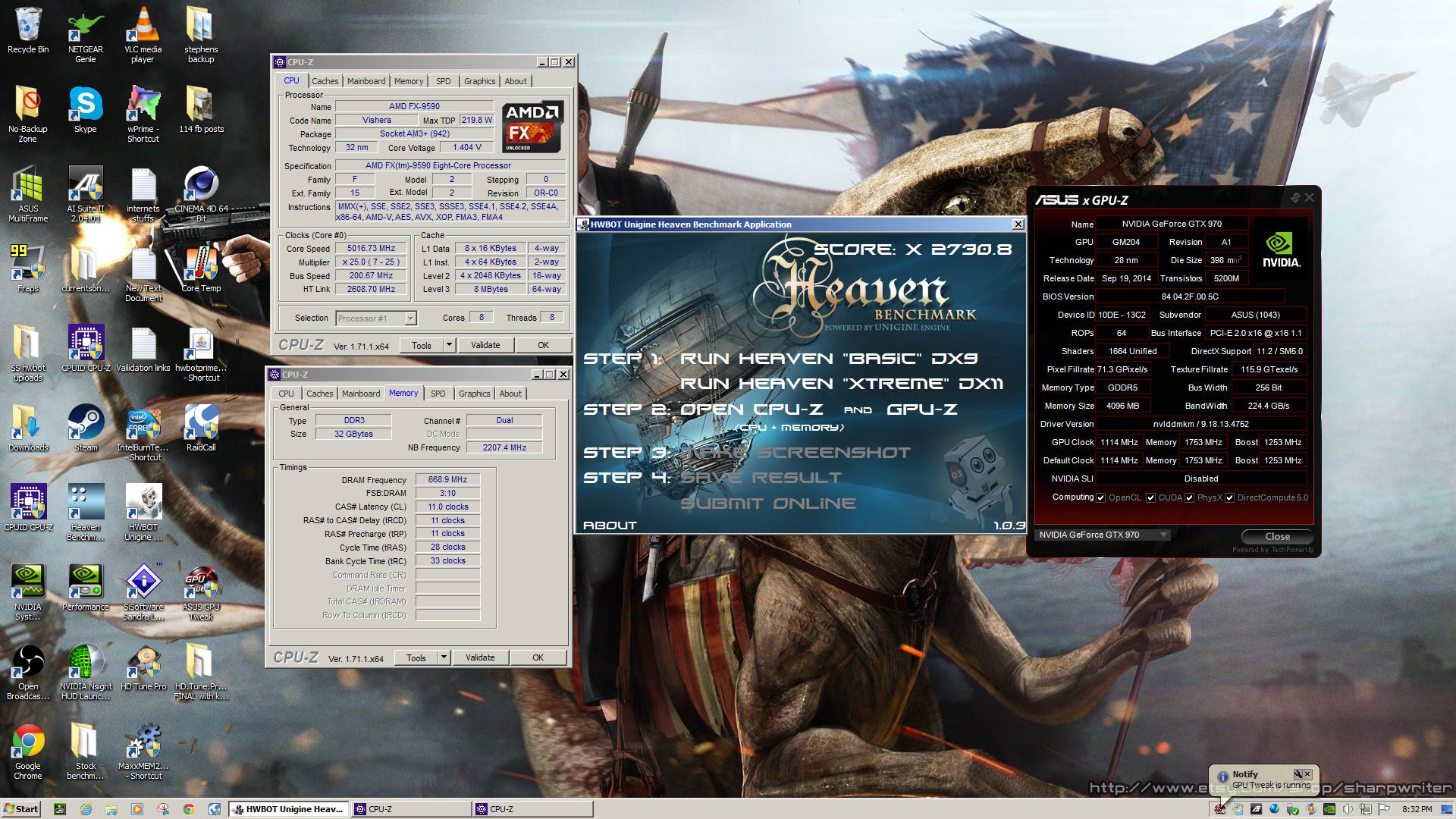Click DRAM Frequency value 668.9 MHz

tap(447, 479)
